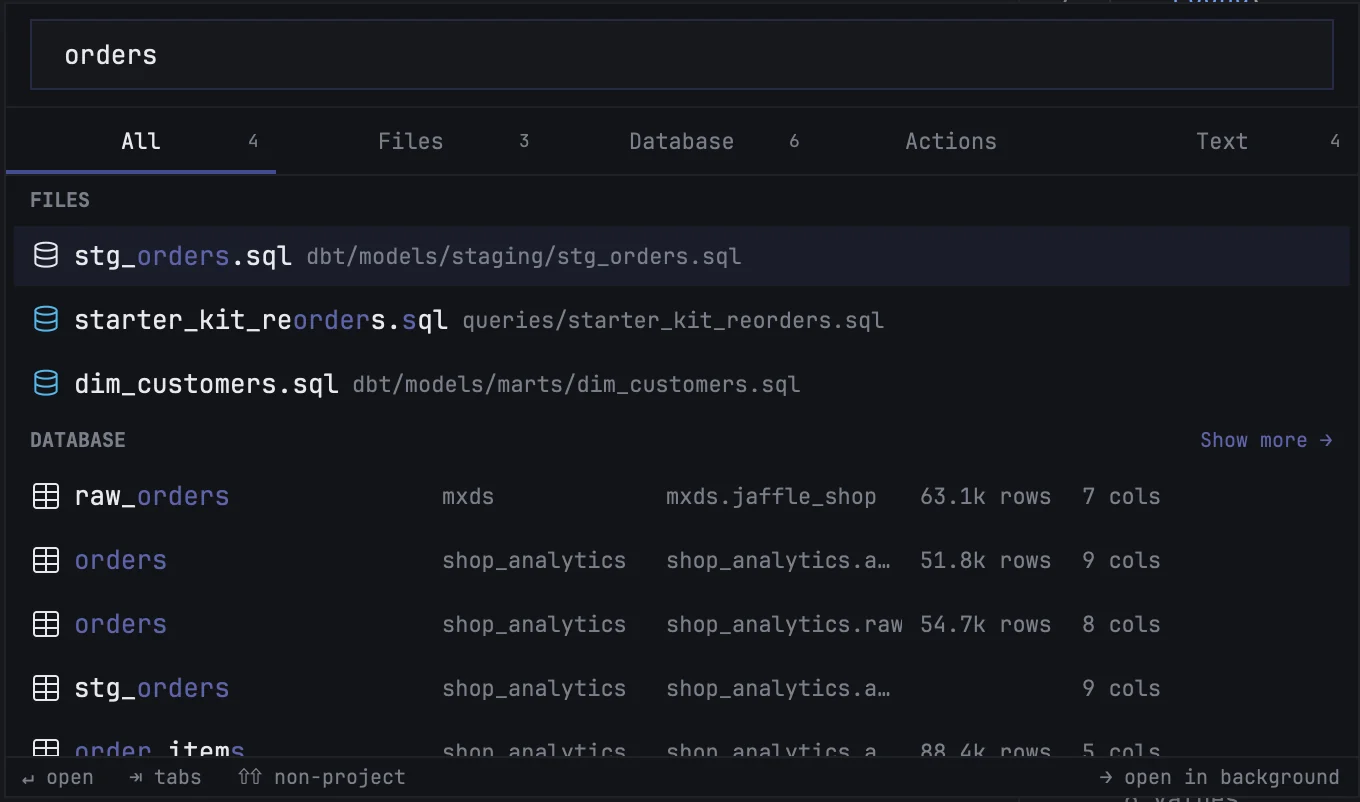Click table icon of 54.7k rows orders
The image size is (1360, 802).
[46, 624]
